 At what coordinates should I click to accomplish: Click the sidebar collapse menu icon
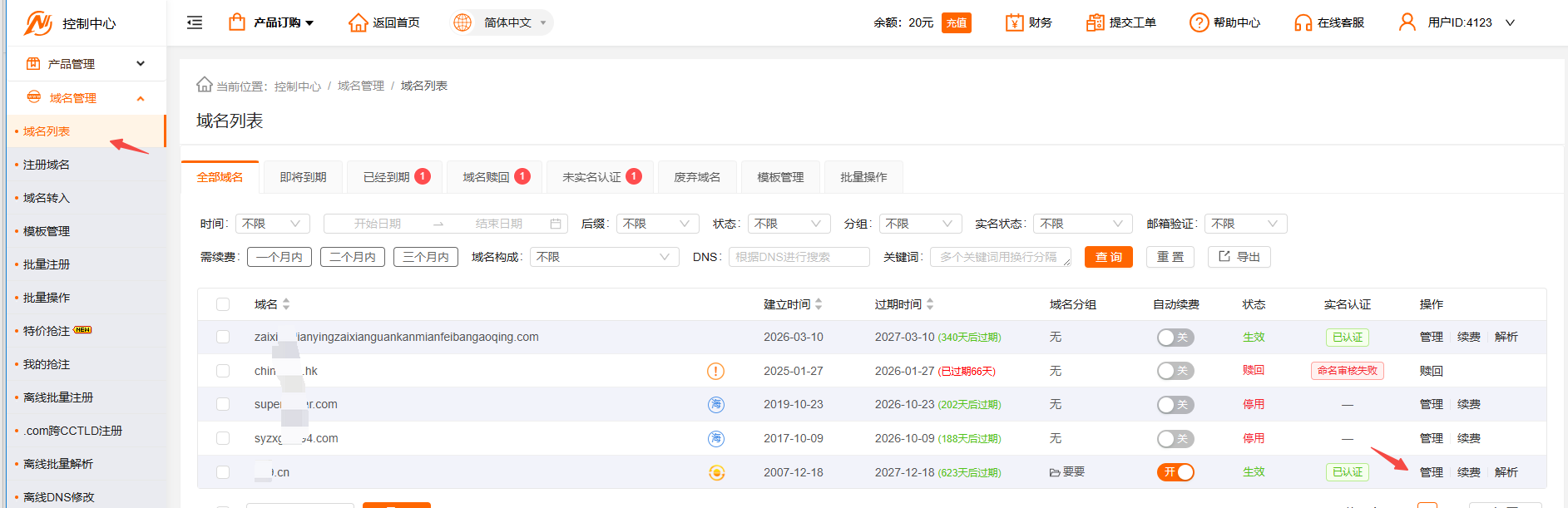point(195,22)
